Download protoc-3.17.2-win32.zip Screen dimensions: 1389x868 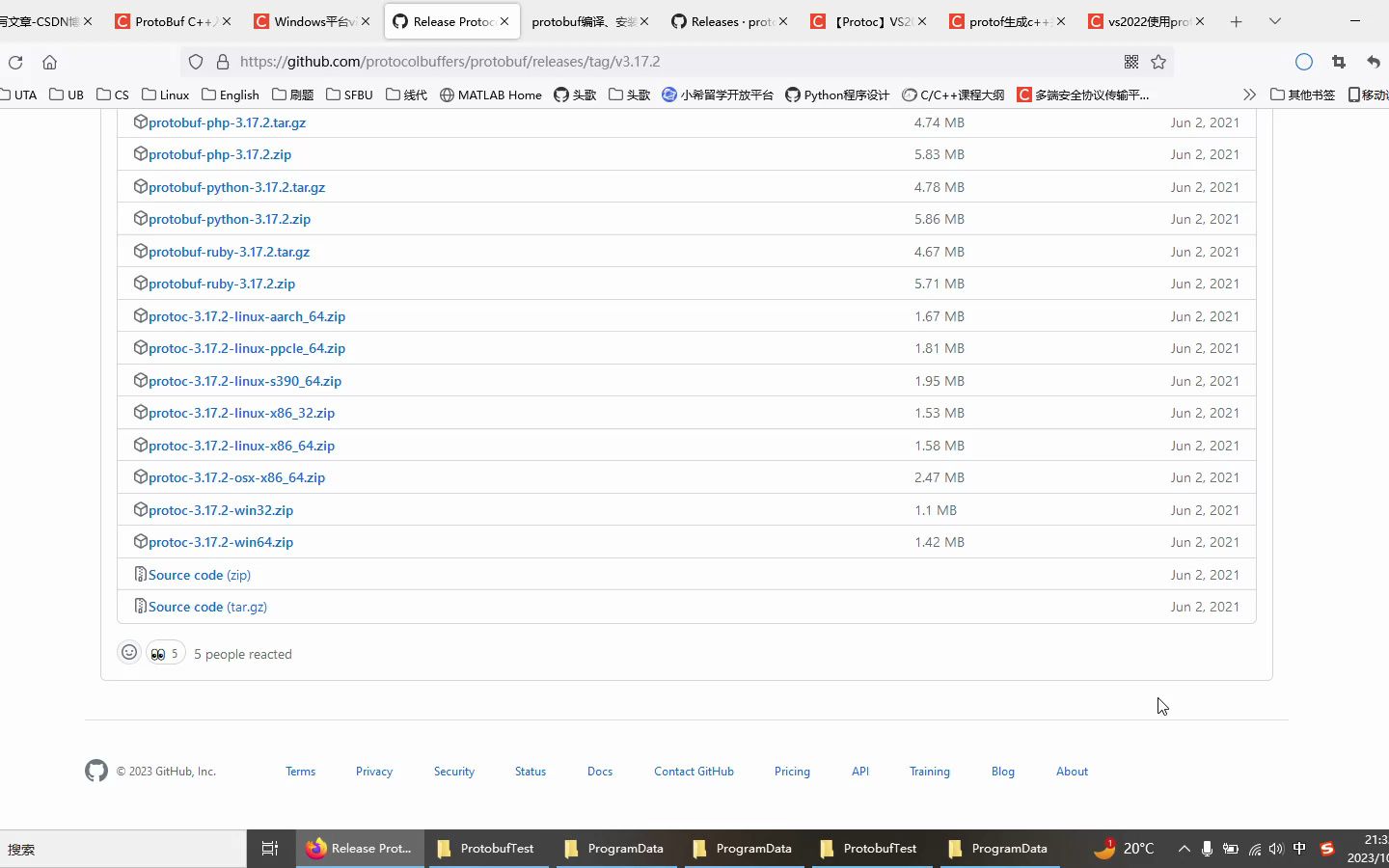tap(221, 510)
